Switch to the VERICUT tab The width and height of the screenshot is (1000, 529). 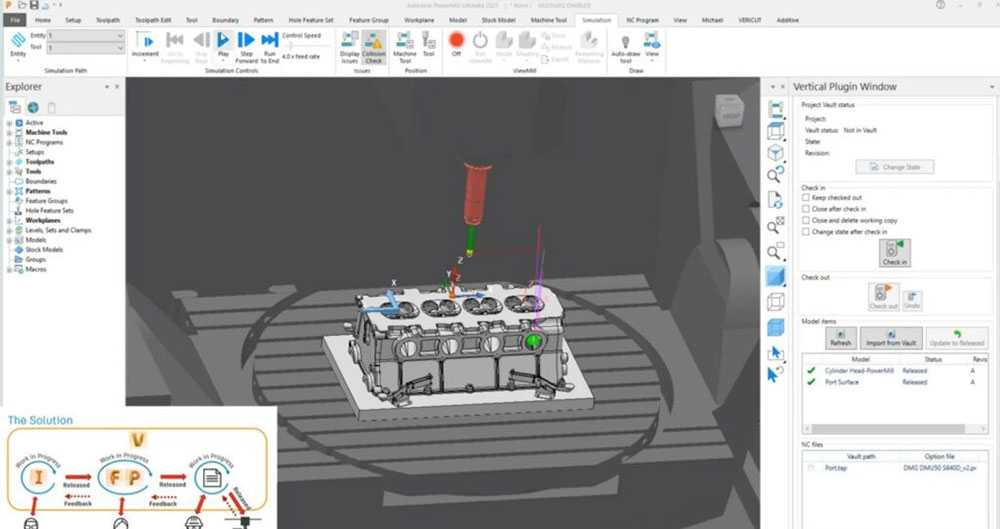click(749, 20)
